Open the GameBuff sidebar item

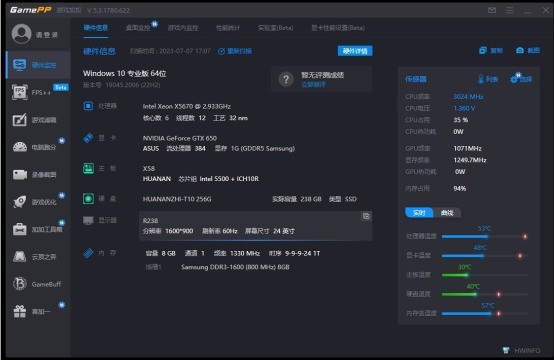click(38, 284)
